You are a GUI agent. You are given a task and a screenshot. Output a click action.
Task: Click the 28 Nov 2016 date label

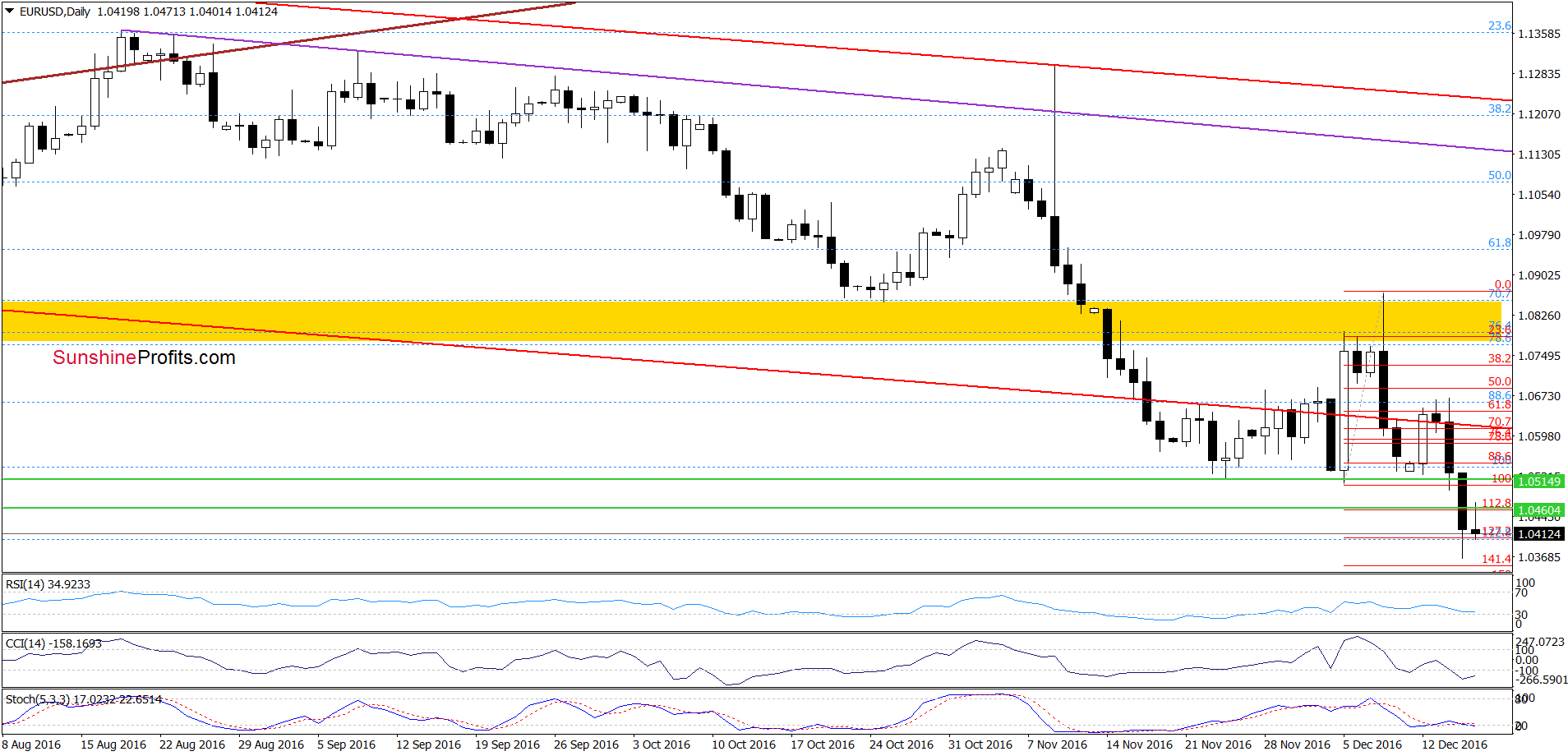coord(1298,744)
